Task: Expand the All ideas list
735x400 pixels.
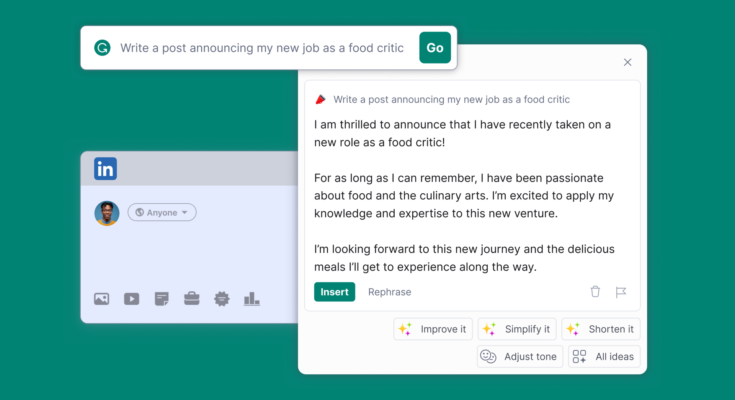Action: [604, 357]
